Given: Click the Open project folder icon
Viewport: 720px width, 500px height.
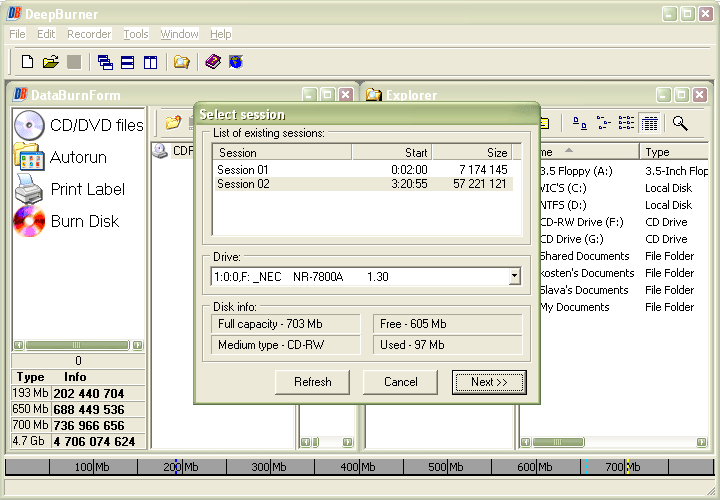Looking at the screenshot, I should tap(51, 62).
